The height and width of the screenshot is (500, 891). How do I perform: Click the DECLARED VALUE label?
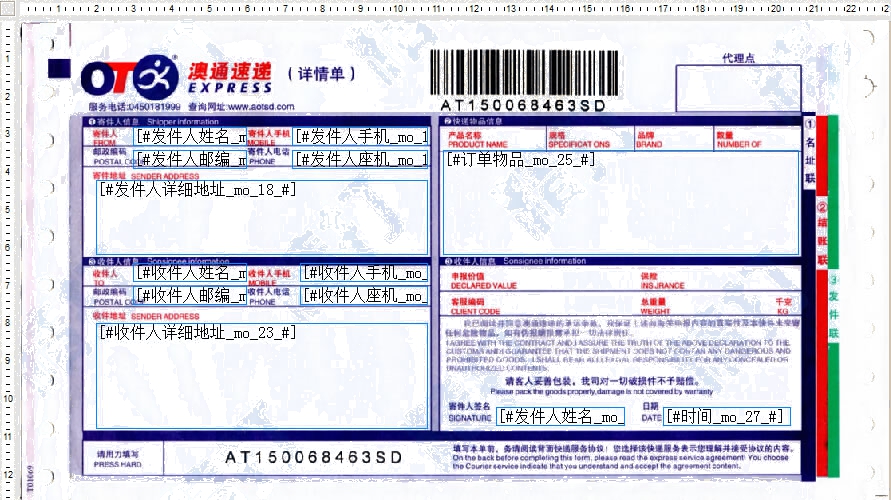pos(484,285)
